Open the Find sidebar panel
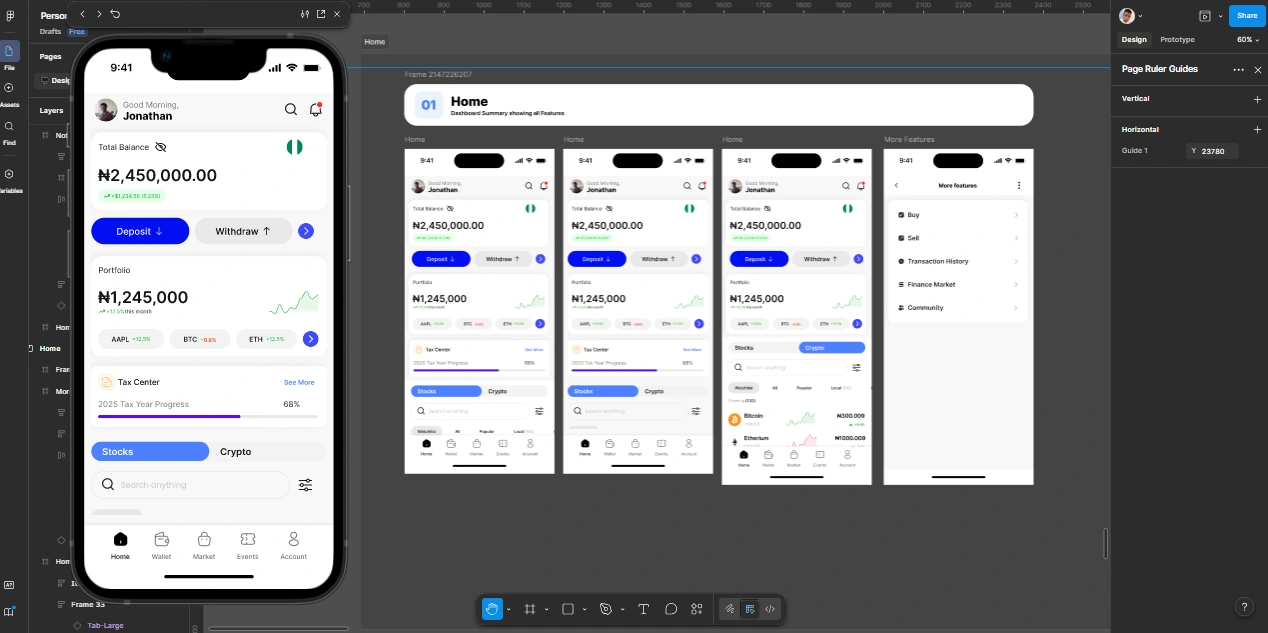This screenshot has height=633, width=1268. pos(9,132)
